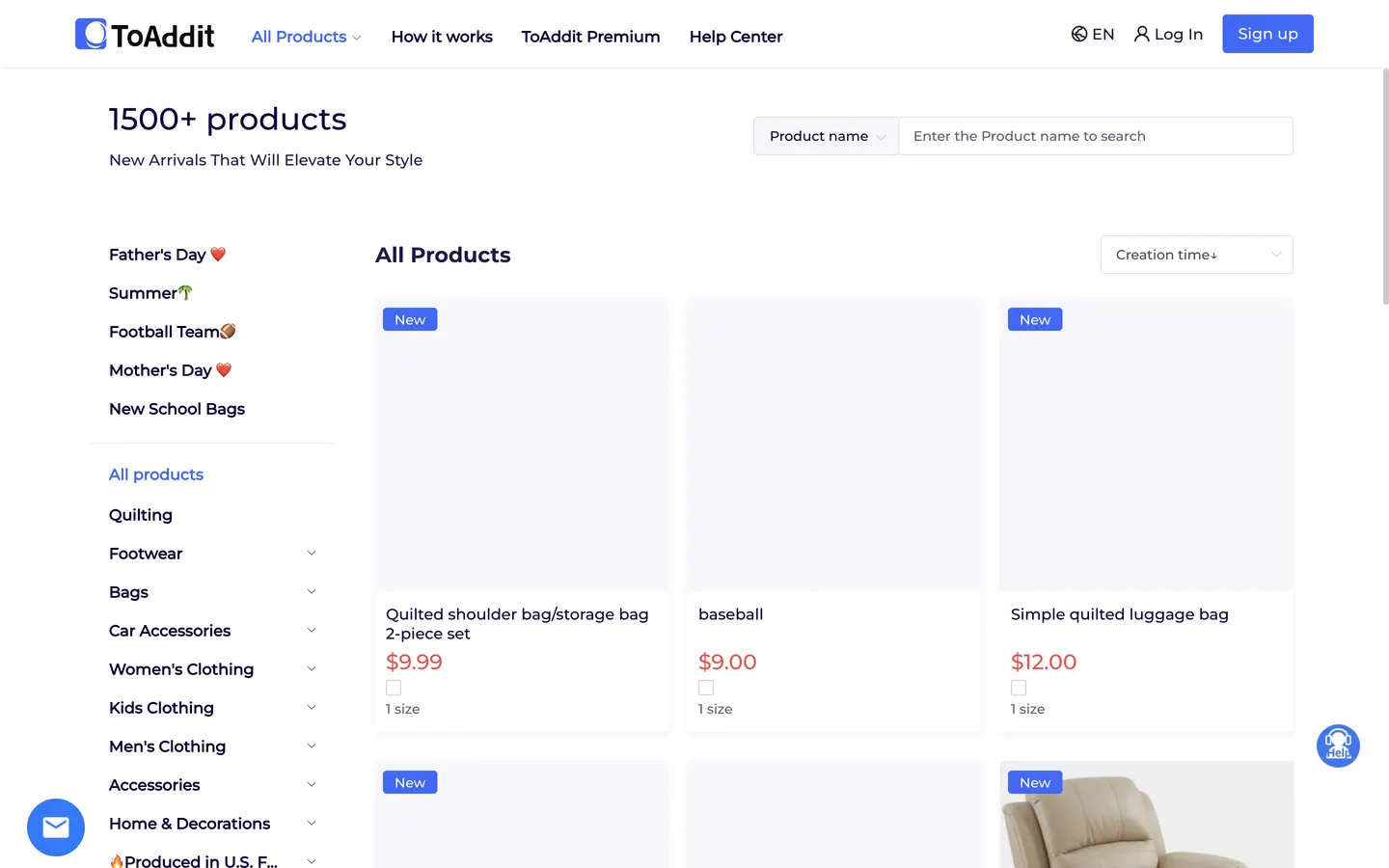
Task: Open the Help headset support icon
Action: (x=1338, y=746)
